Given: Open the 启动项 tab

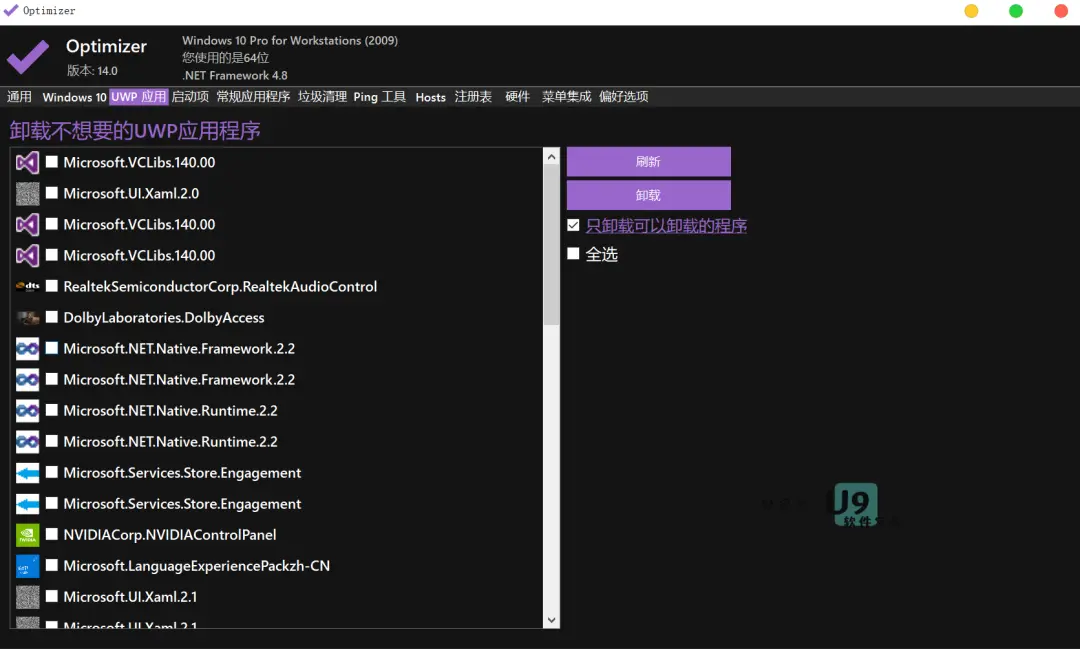Looking at the screenshot, I should (190, 96).
